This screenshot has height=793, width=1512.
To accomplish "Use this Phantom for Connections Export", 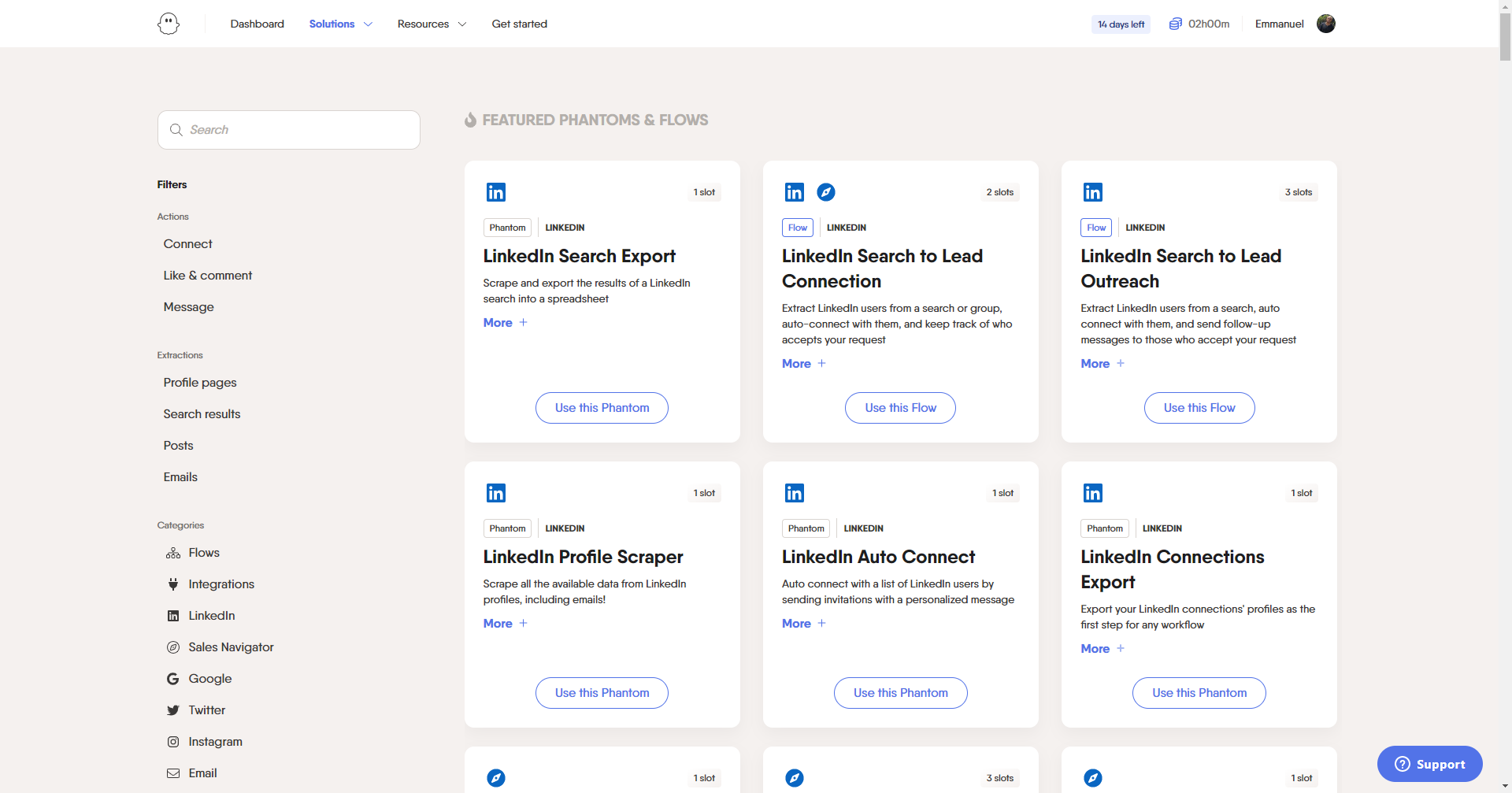I will (1199, 693).
